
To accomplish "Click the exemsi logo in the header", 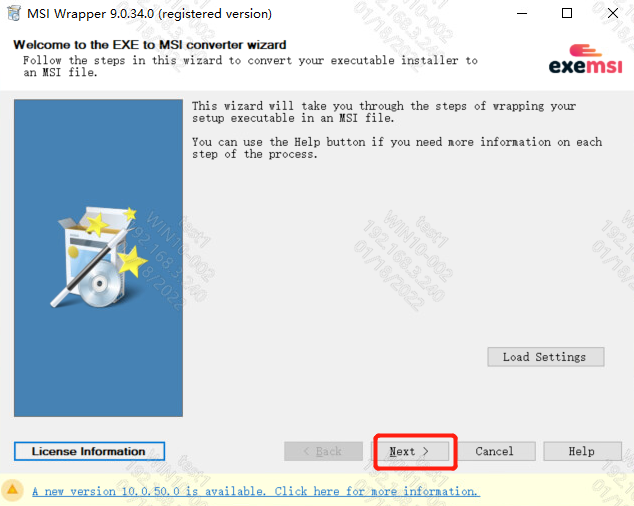I will tap(585, 59).
